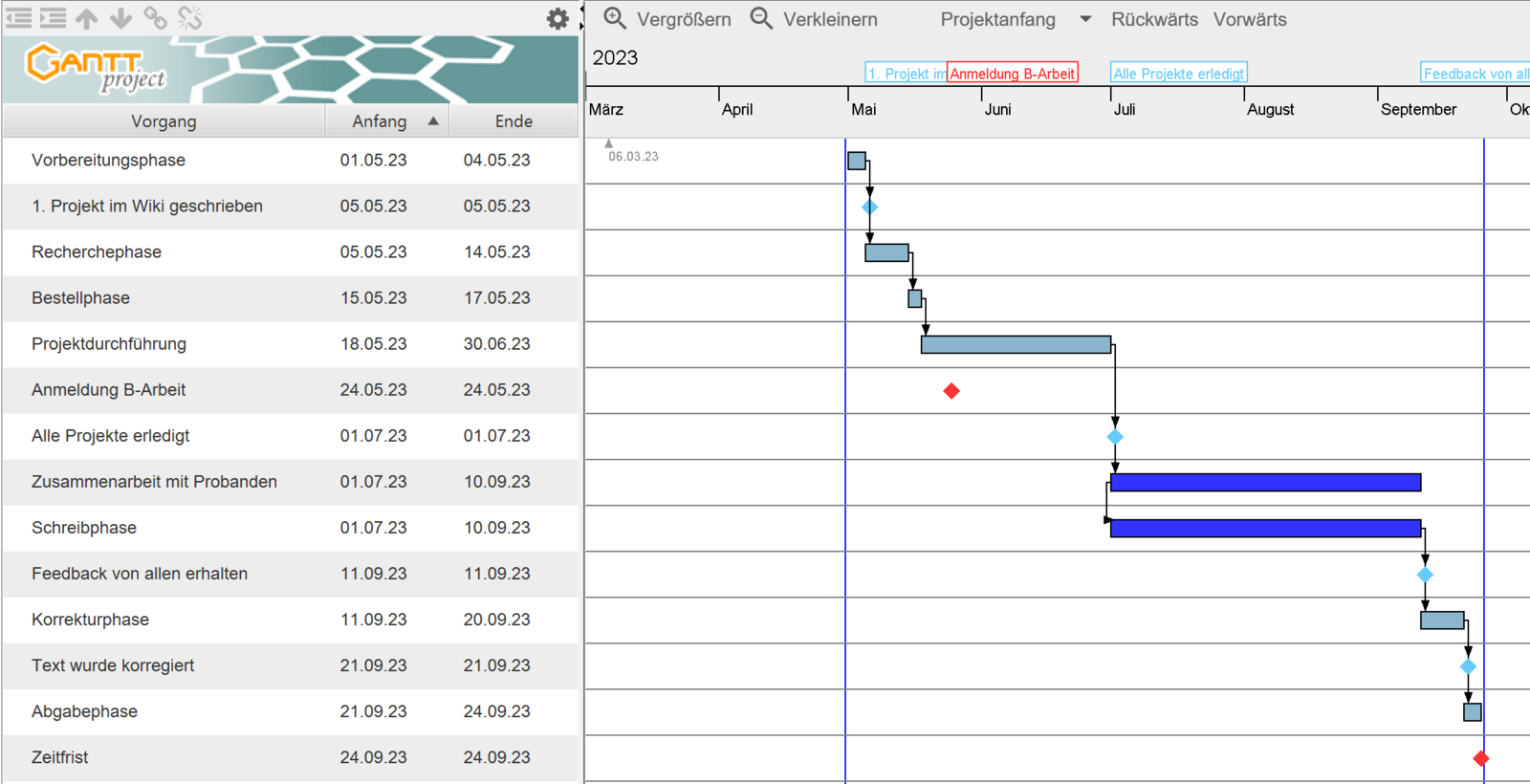Move the selected task up with the arrow icon
Screen dimensions: 1530x784
coord(87,18)
